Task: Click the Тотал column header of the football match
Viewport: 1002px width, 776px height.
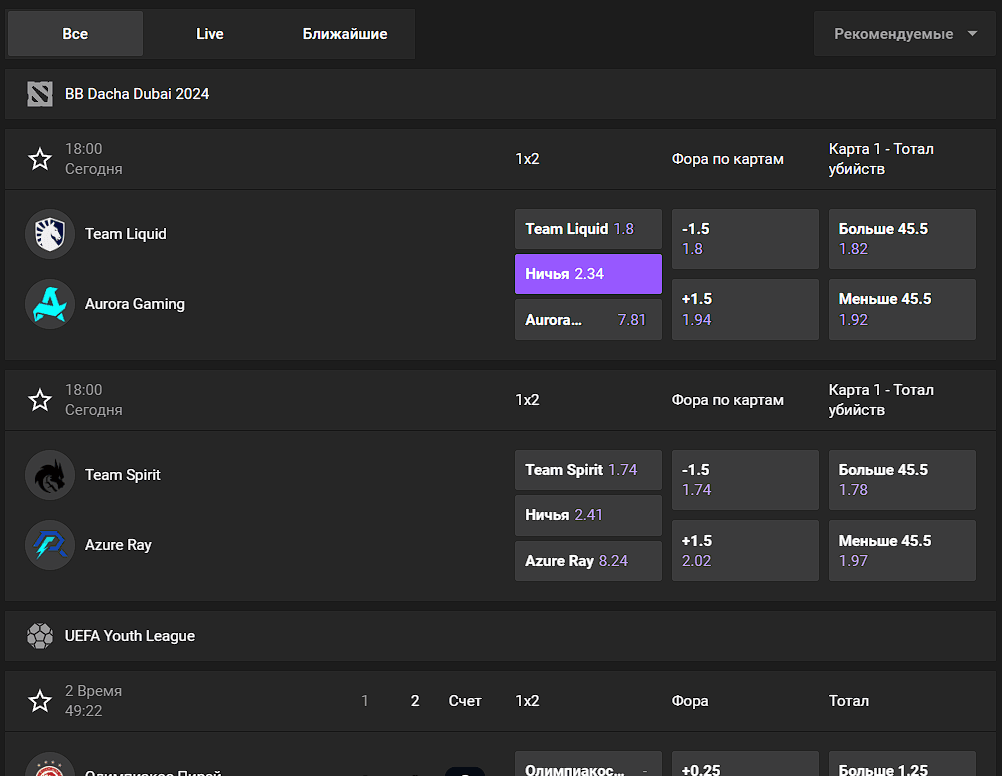Action: click(x=849, y=701)
